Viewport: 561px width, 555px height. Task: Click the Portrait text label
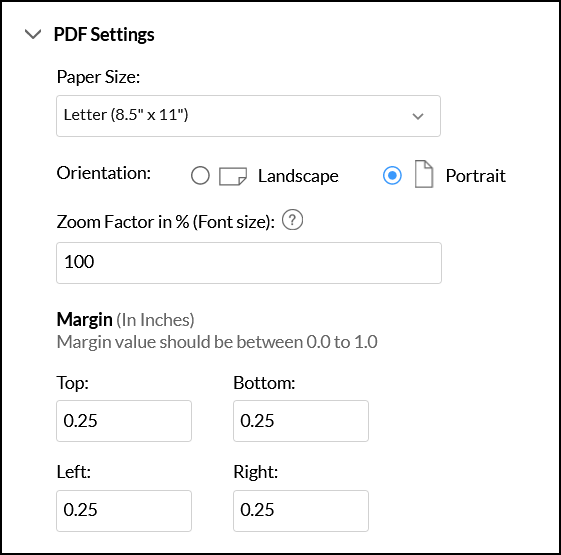(x=475, y=176)
